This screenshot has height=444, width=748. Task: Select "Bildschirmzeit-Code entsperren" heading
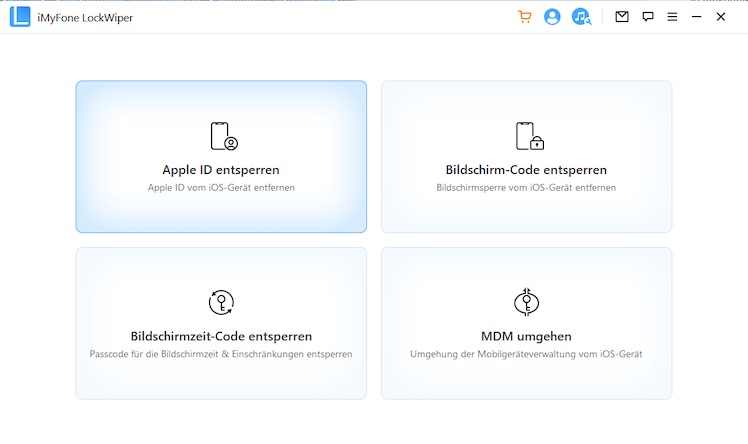[221, 336]
